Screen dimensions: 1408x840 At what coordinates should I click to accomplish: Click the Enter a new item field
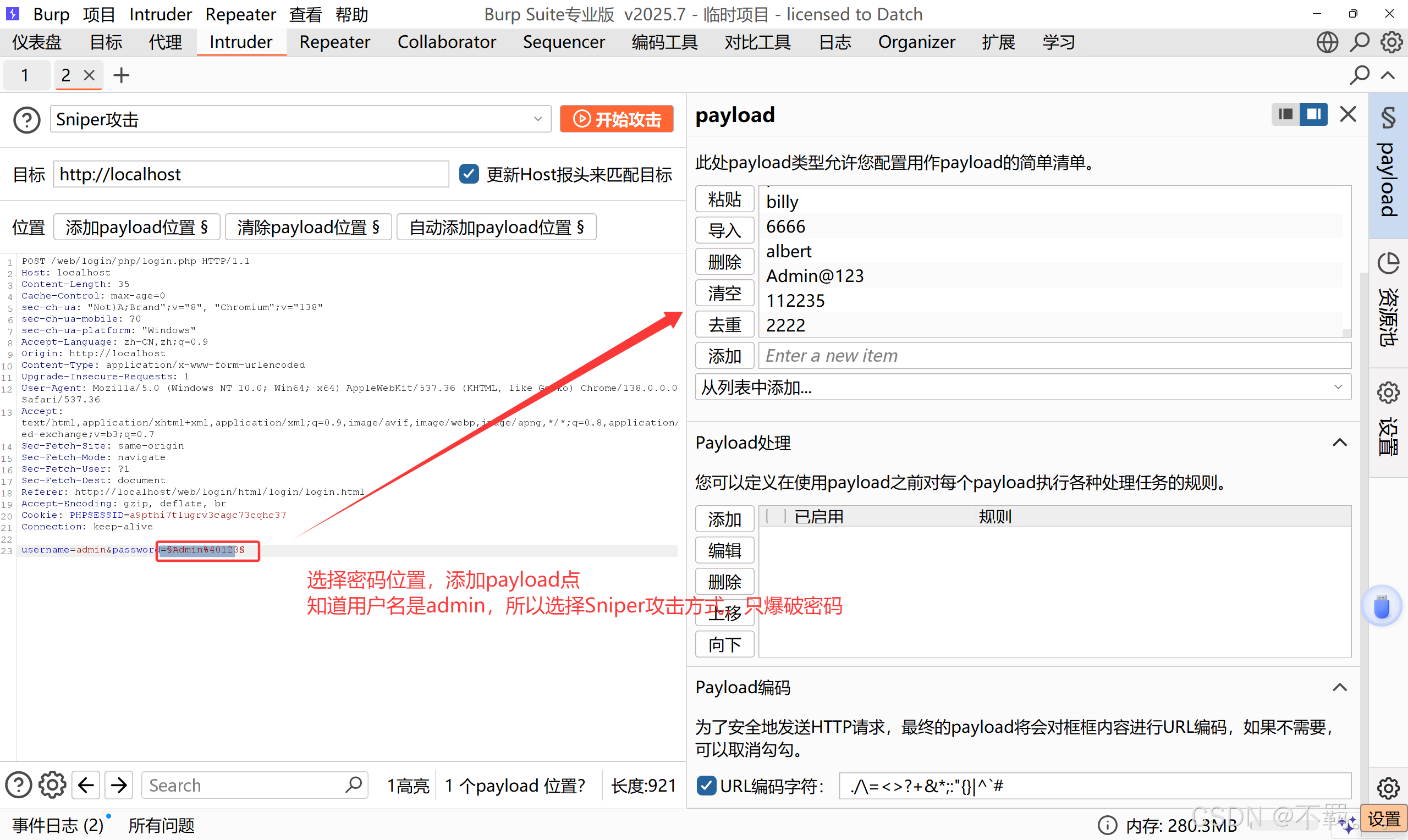pyautogui.click(x=1054, y=356)
